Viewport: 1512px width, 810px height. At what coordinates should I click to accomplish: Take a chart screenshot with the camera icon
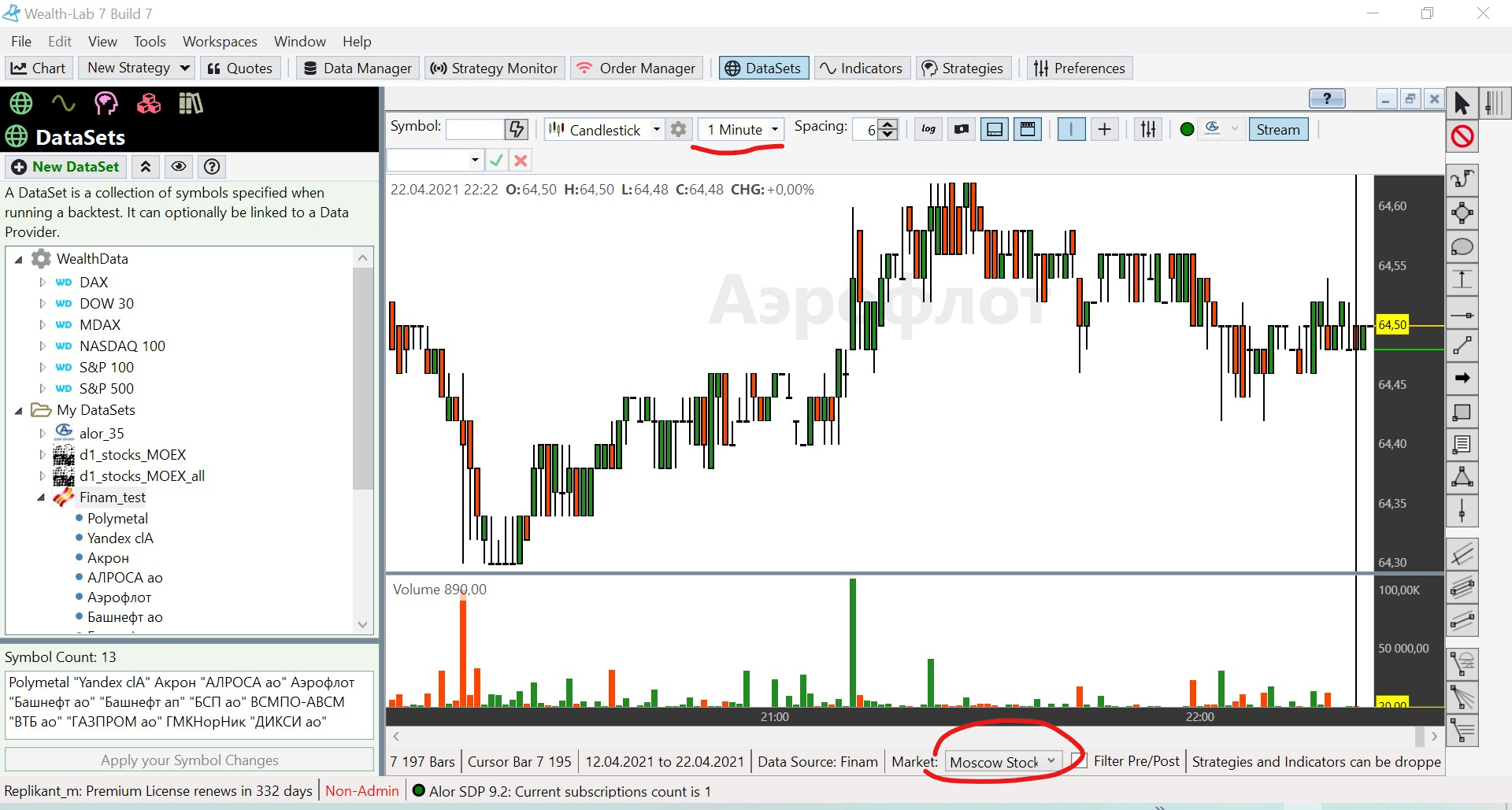pyautogui.click(x=960, y=129)
